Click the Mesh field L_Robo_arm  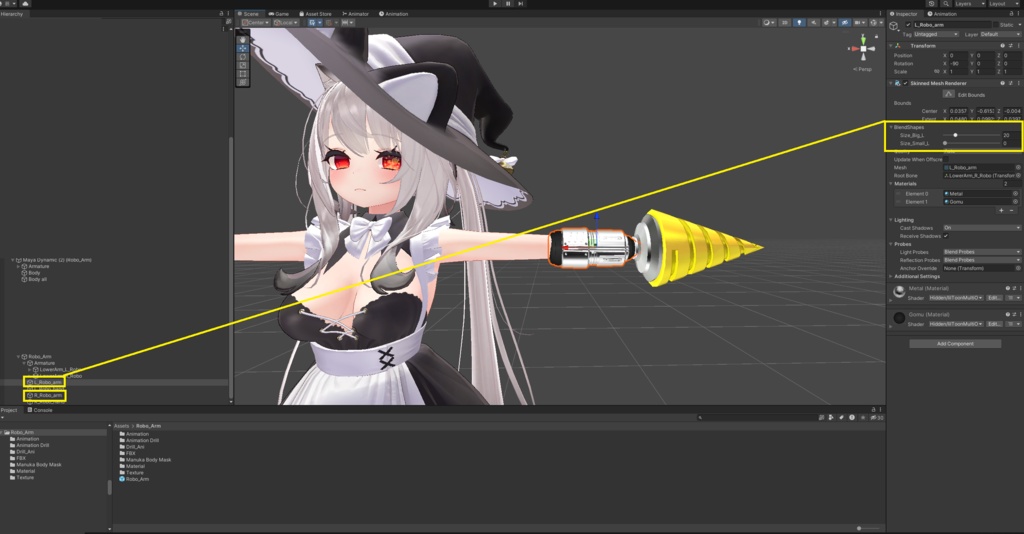[x=978, y=168]
